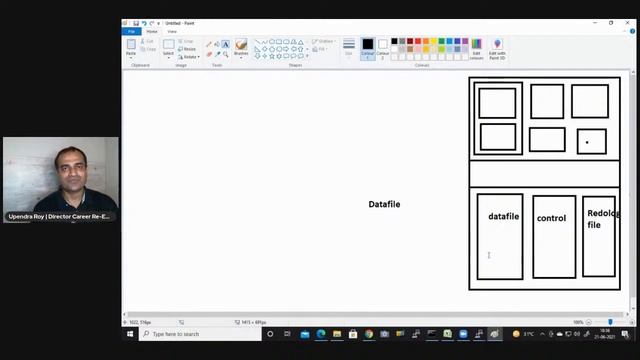Choose the Oval shape in gallery
The width and height of the screenshot is (640, 360).
(x=272, y=42)
